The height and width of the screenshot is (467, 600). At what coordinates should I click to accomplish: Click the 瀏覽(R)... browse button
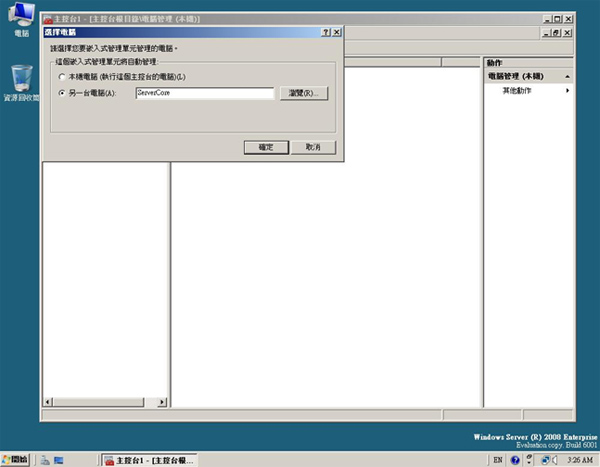click(303, 93)
